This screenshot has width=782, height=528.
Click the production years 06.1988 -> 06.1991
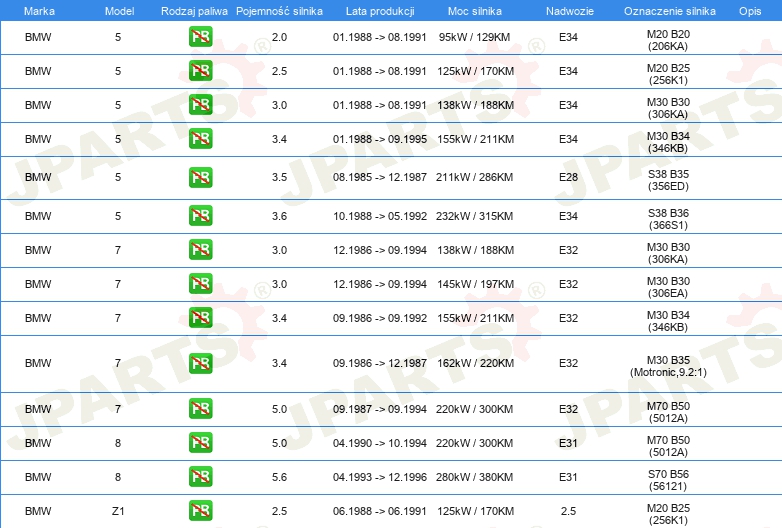click(380, 511)
